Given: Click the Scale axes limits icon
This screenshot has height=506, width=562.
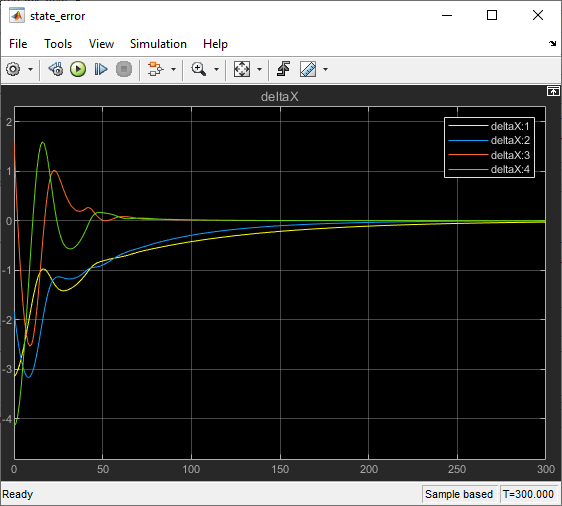Looking at the screenshot, I should [242, 69].
